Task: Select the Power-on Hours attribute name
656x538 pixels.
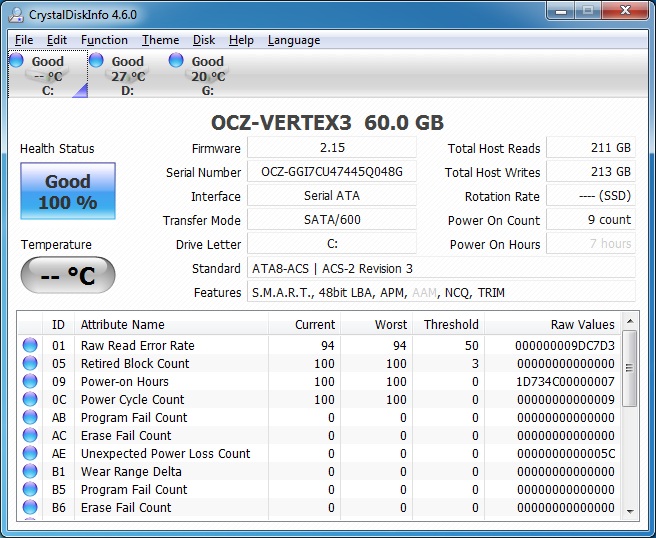Action: point(125,382)
